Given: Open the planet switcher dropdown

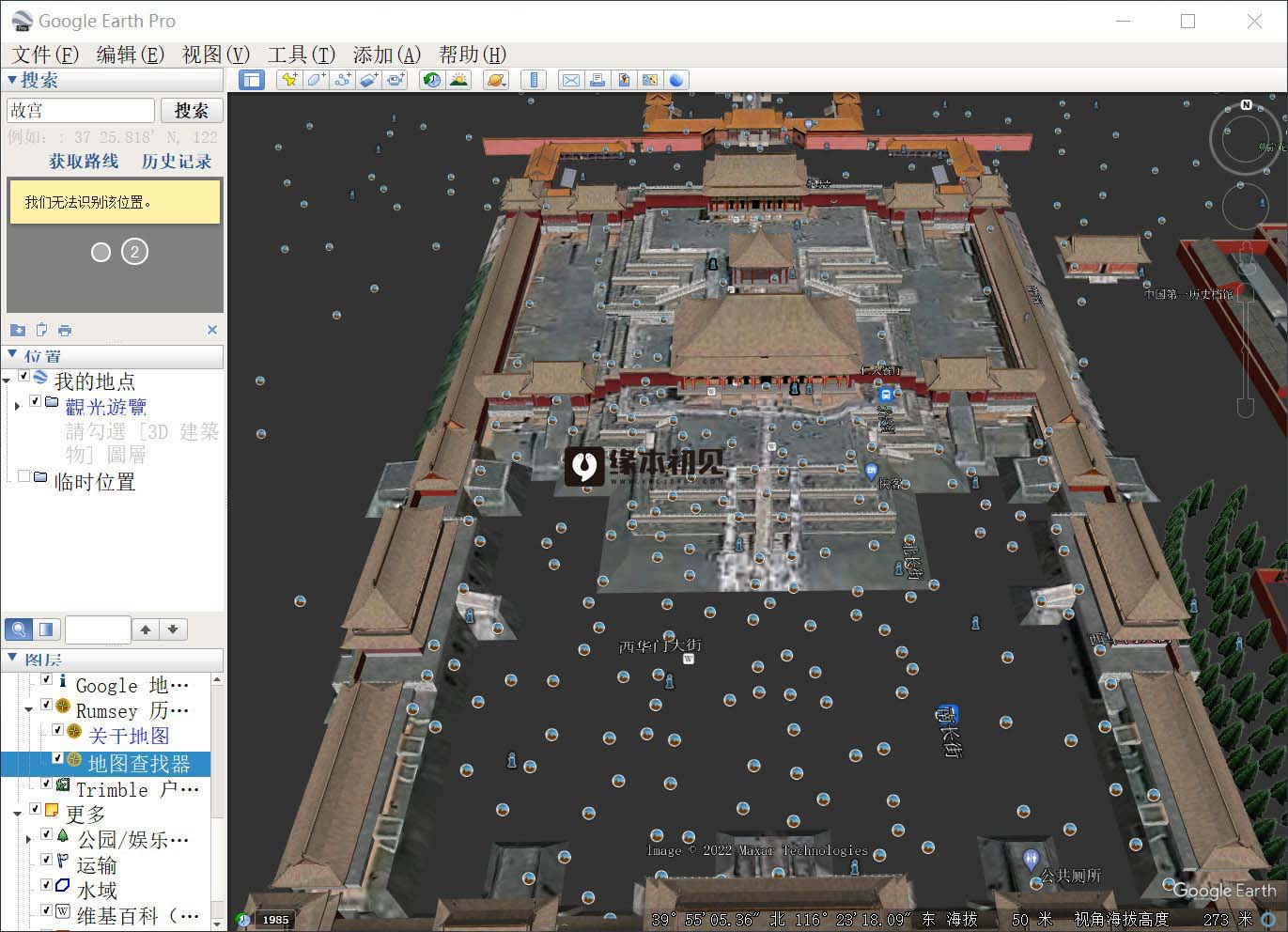Looking at the screenshot, I should [x=496, y=80].
